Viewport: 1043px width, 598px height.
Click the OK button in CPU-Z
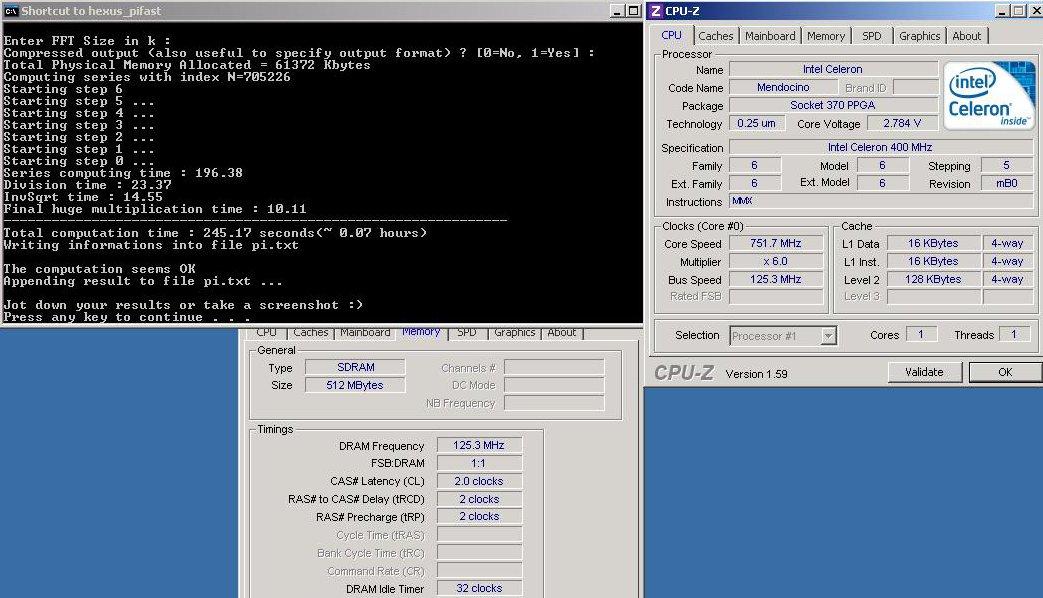pyautogui.click(x=1005, y=372)
